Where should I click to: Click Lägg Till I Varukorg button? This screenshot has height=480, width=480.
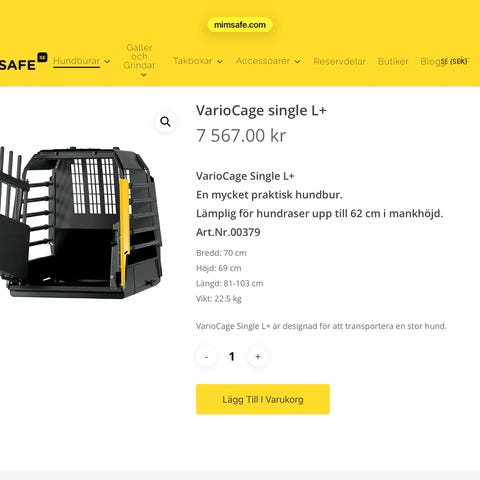point(263,399)
